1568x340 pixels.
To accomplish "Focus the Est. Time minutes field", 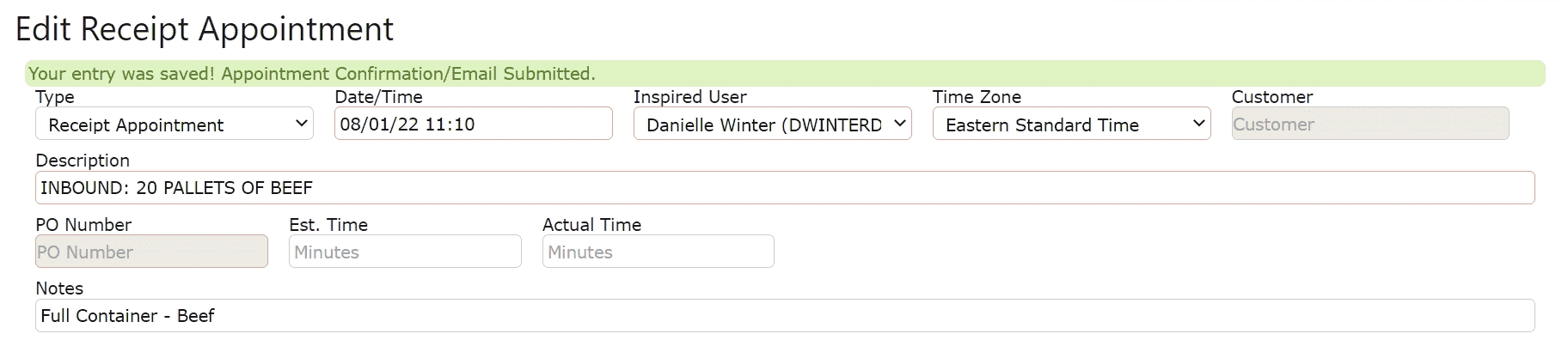I will 405,252.
